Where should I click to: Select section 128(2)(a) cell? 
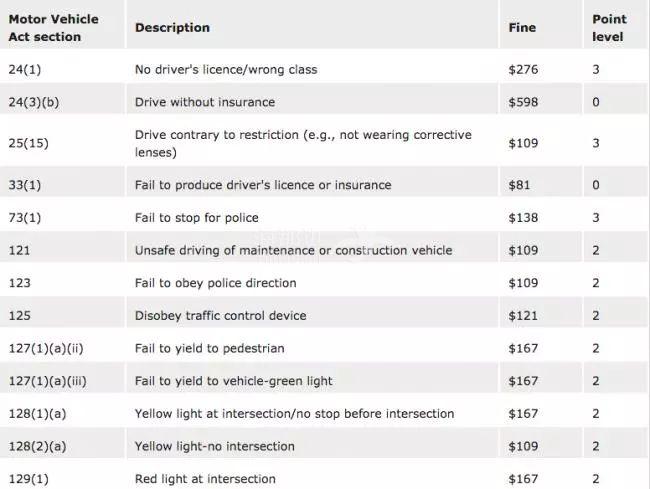(x=37, y=447)
